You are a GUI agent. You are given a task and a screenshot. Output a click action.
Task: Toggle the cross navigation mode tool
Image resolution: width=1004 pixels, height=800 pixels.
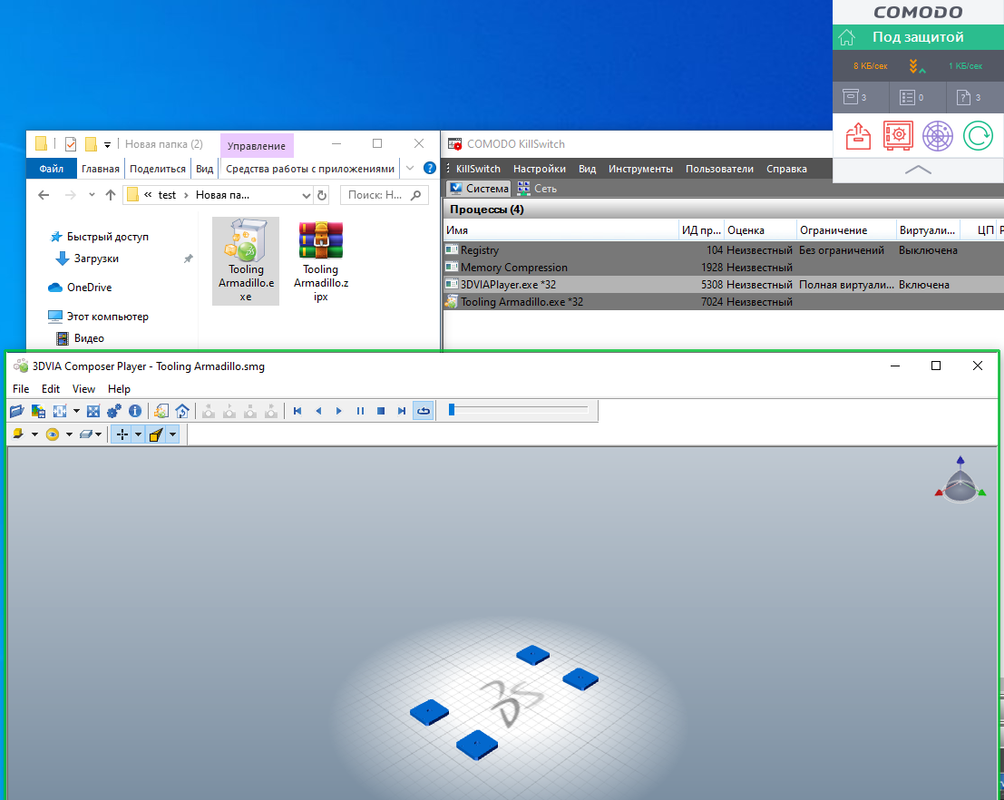[x=122, y=434]
